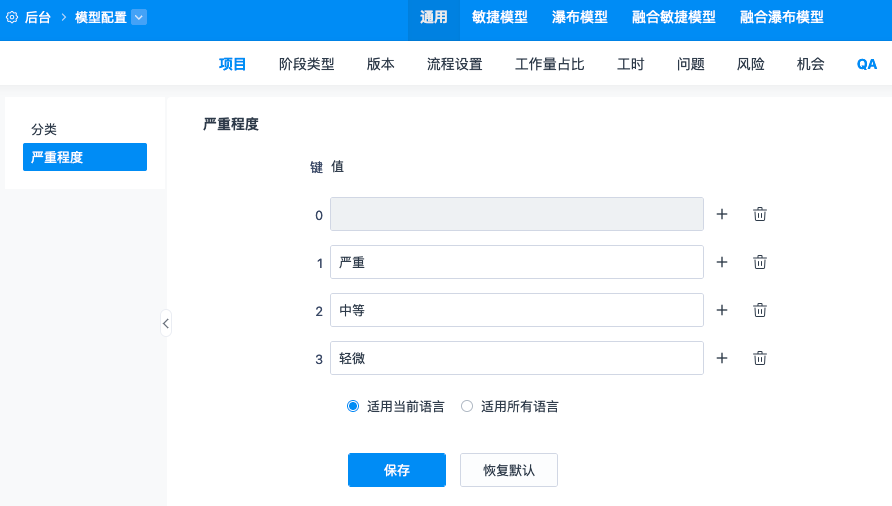Select 分类 in the sidebar
The width and height of the screenshot is (892, 506).
44,130
